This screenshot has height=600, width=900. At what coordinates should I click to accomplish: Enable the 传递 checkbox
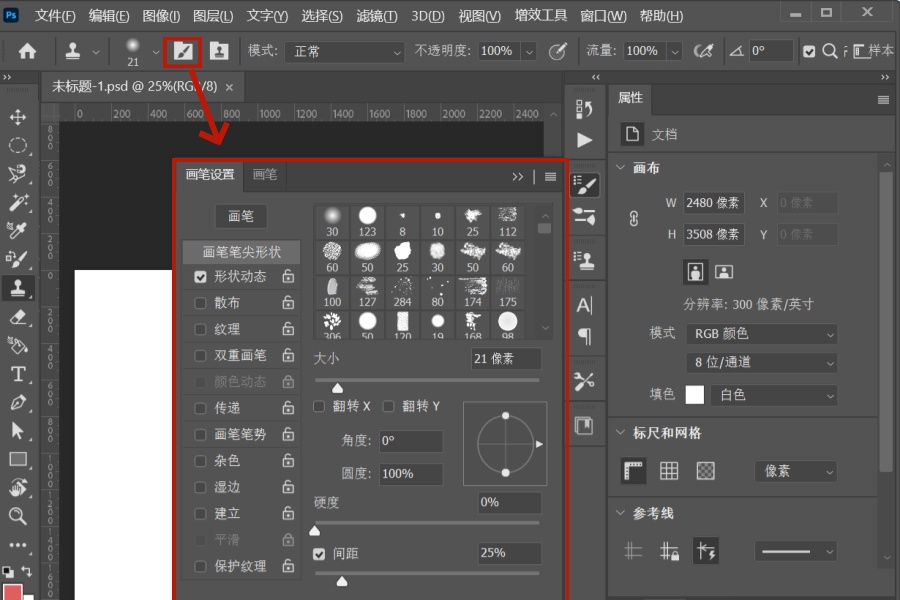200,408
